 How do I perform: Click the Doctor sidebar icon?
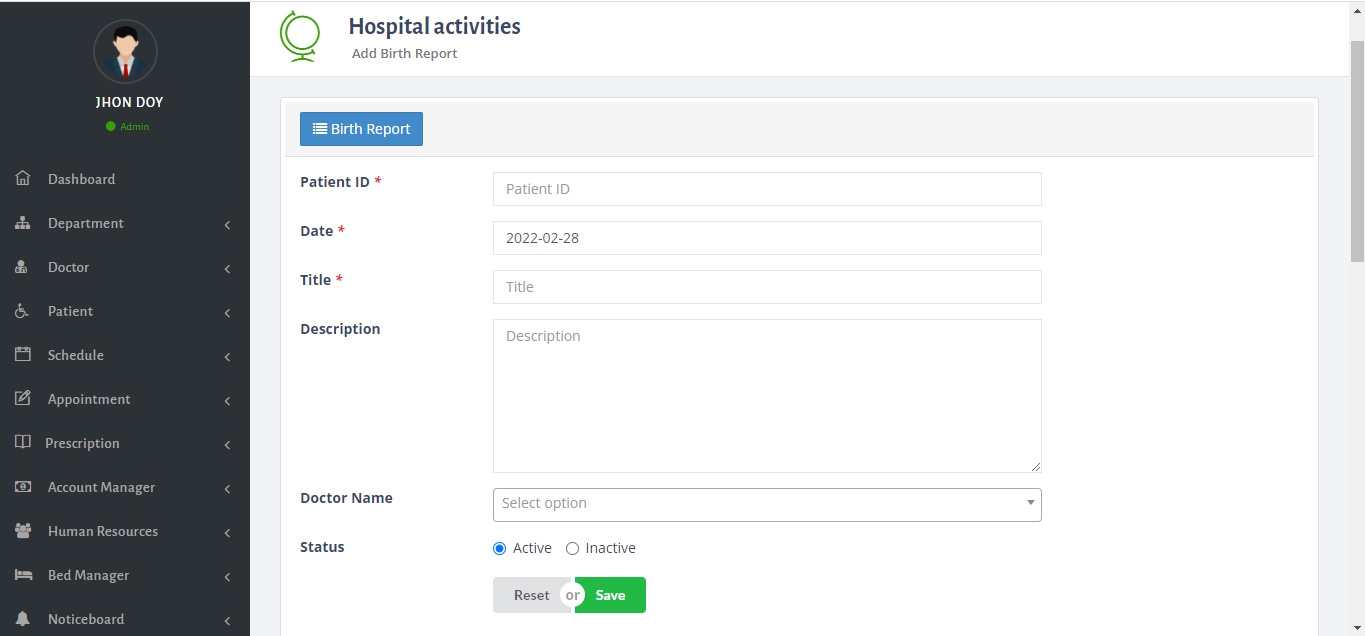click(x=22, y=266)
